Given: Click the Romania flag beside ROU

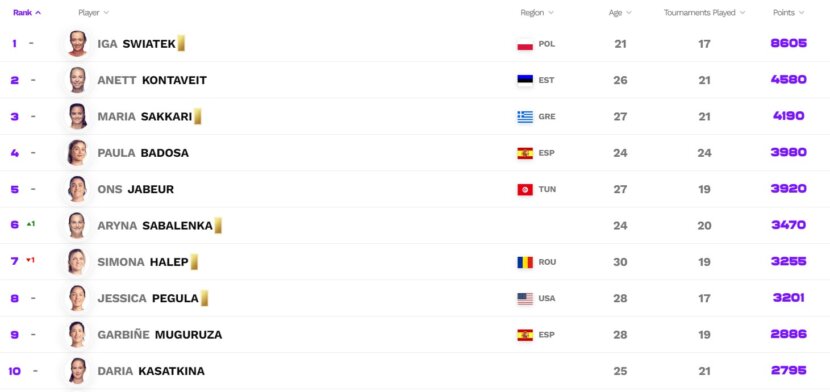Looking at the screenshot, I should (x=525, y=262).
